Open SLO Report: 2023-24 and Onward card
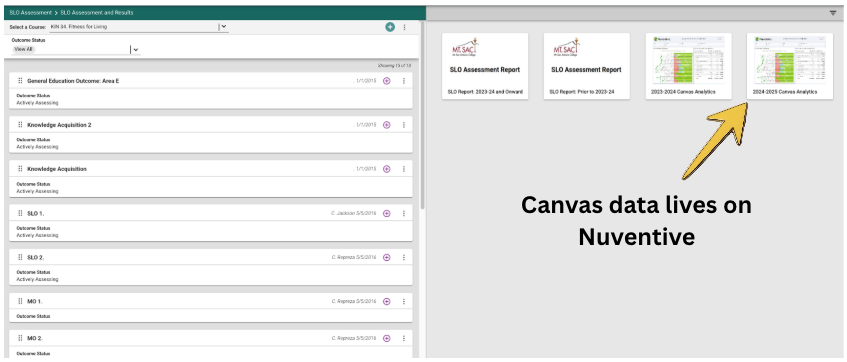The width and height of the screenshot is (847, 362). tap(485, 66)
